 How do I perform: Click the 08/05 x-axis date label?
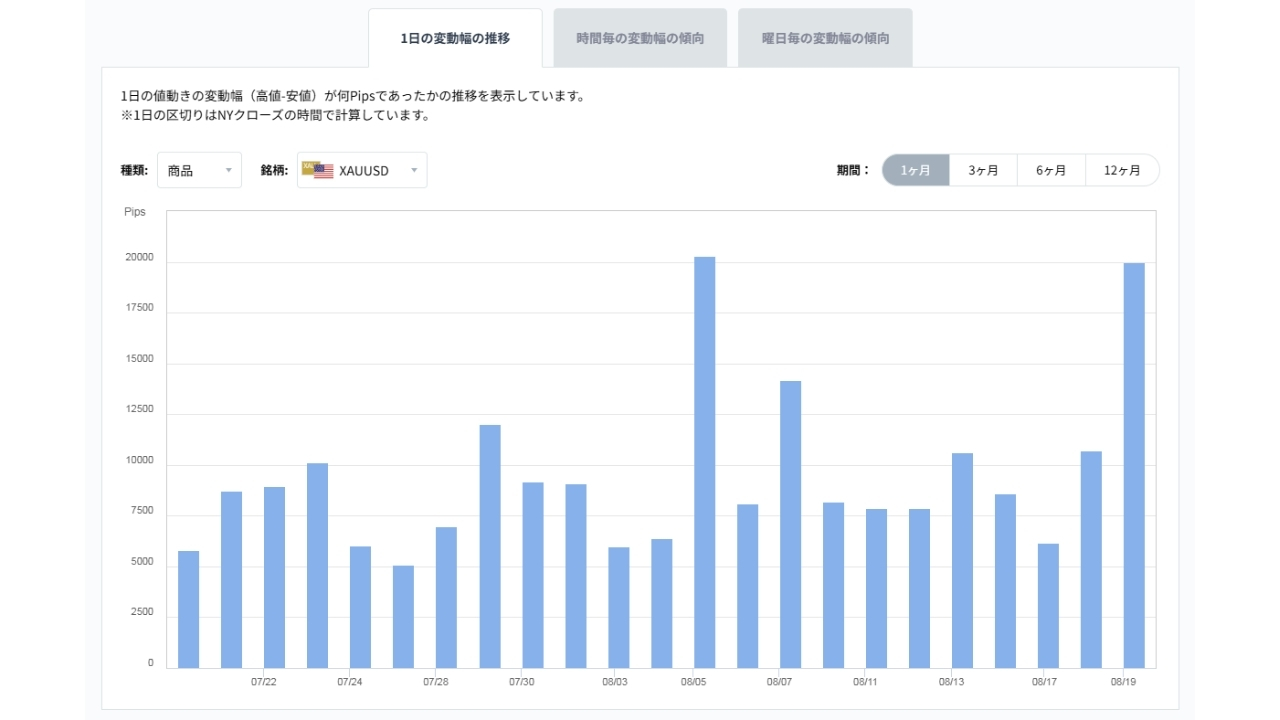tap(694, 681)
